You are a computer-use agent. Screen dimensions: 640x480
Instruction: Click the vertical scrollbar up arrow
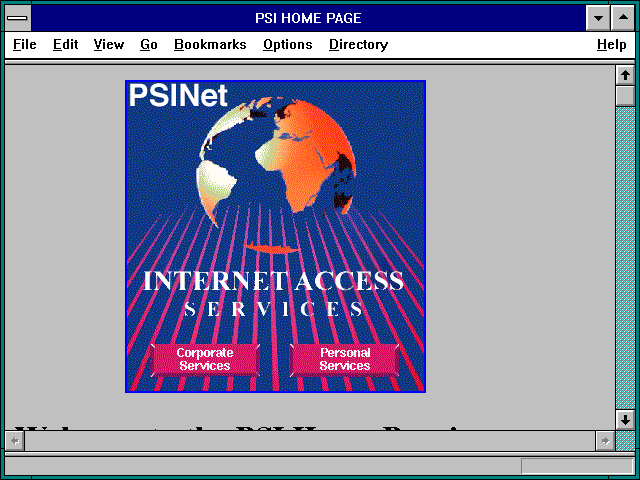click(625, 75)
